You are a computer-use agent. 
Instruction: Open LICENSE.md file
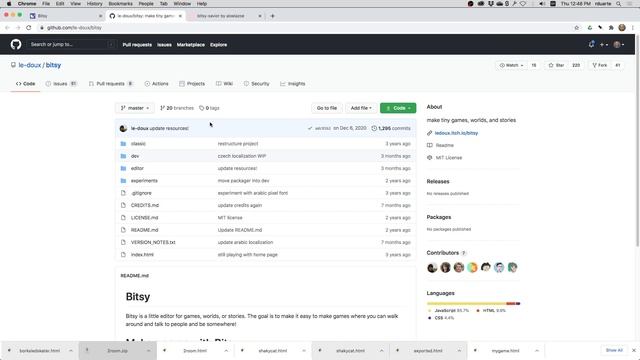pyautogui.click(x=144, y=218)
